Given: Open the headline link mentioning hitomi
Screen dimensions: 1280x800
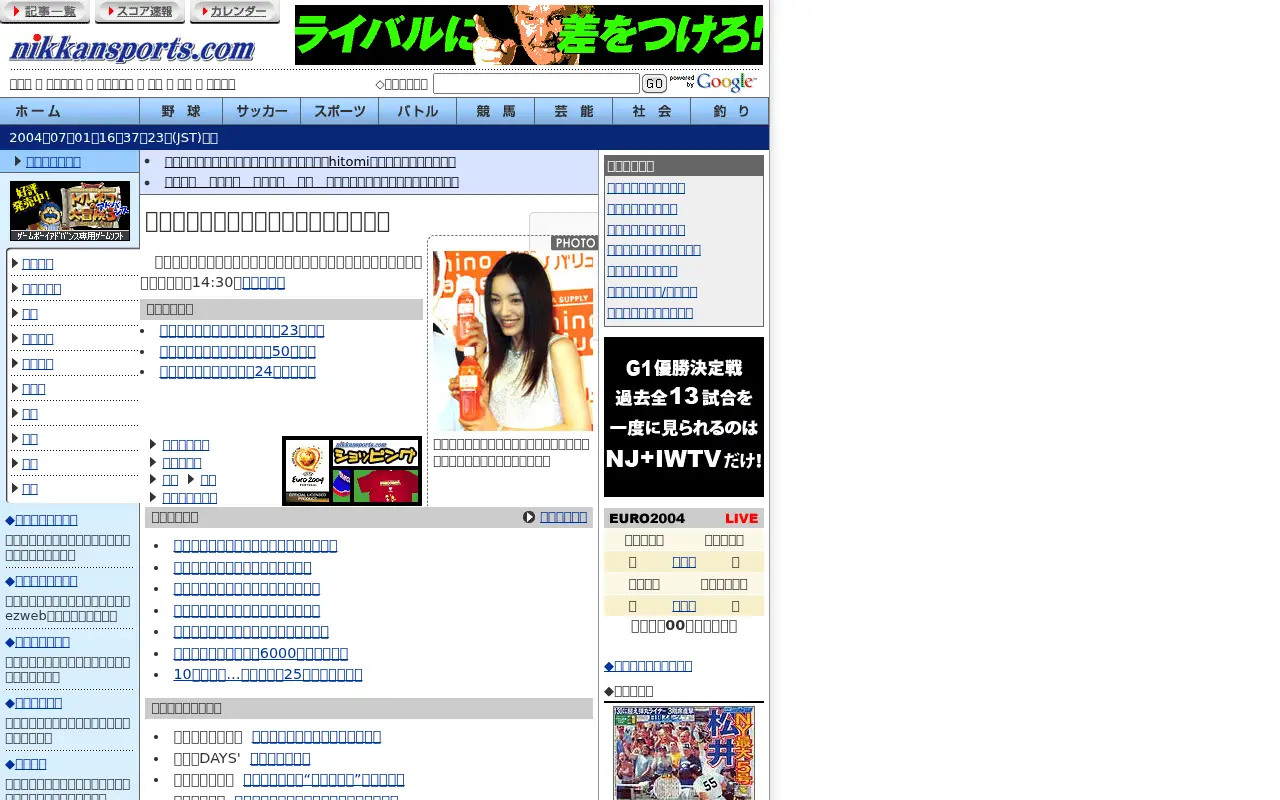Looking at the screenshot, I should click(310, 161).
